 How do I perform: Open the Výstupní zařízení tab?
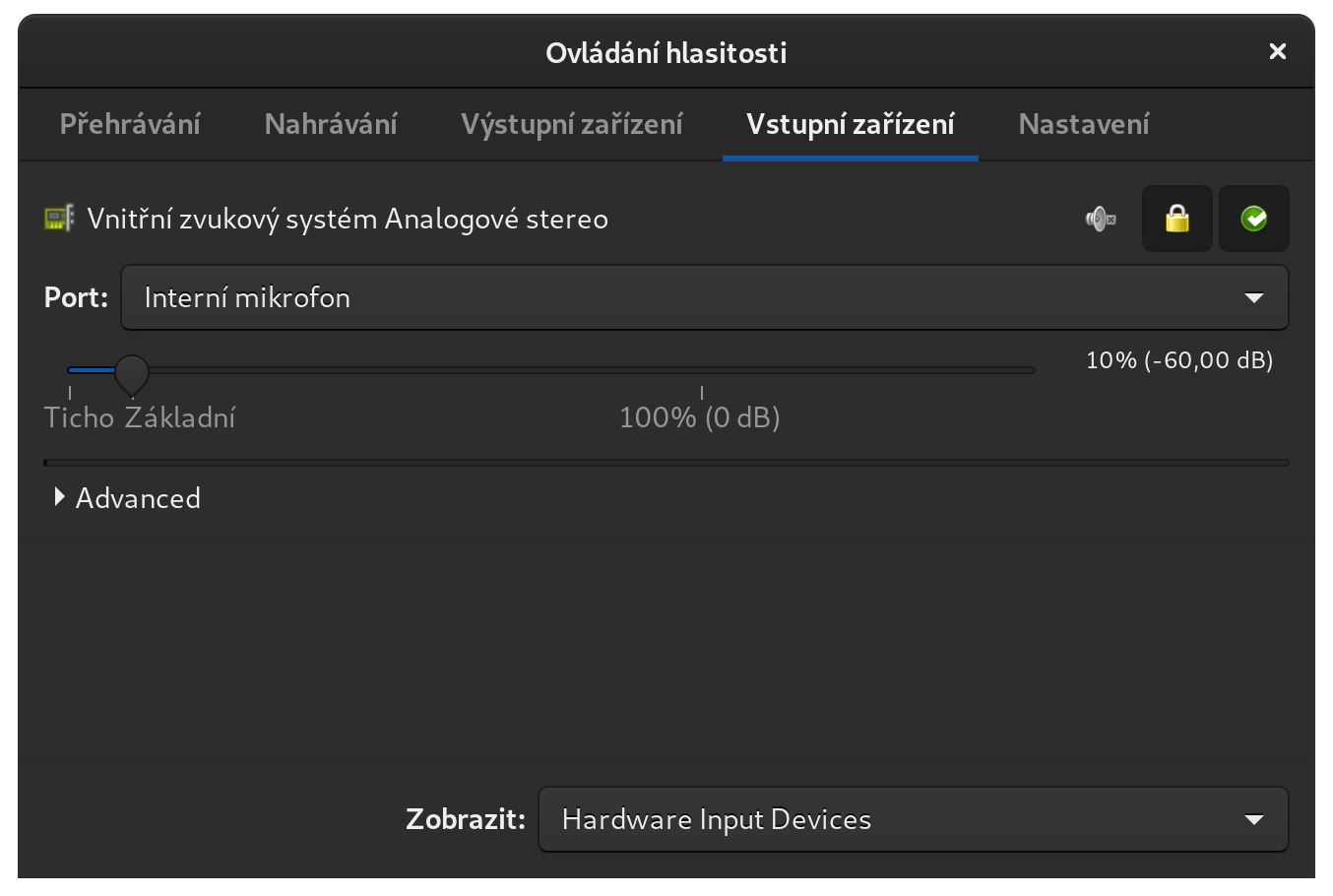point(572,124)
